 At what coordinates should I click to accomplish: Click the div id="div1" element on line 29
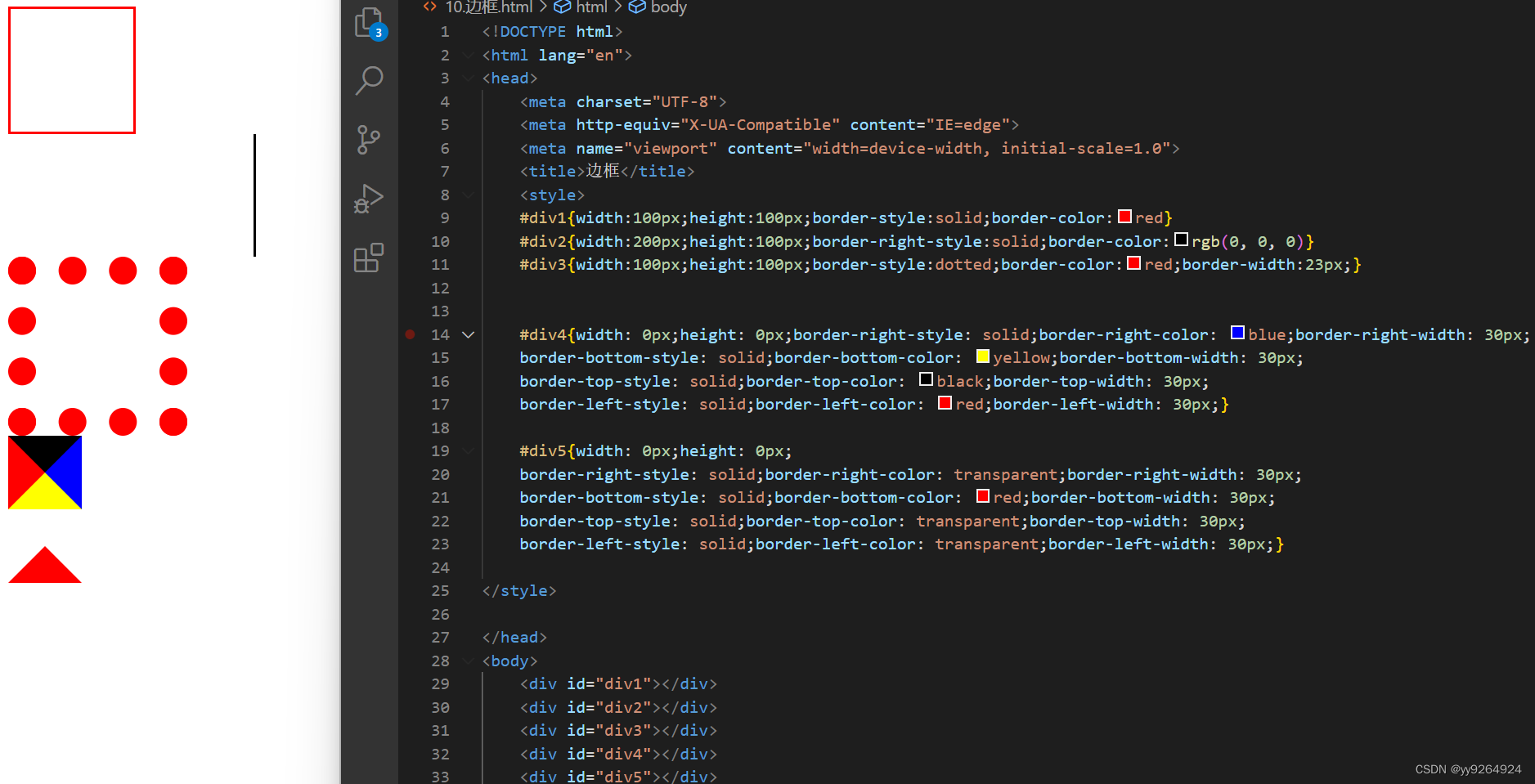[618, 683]
